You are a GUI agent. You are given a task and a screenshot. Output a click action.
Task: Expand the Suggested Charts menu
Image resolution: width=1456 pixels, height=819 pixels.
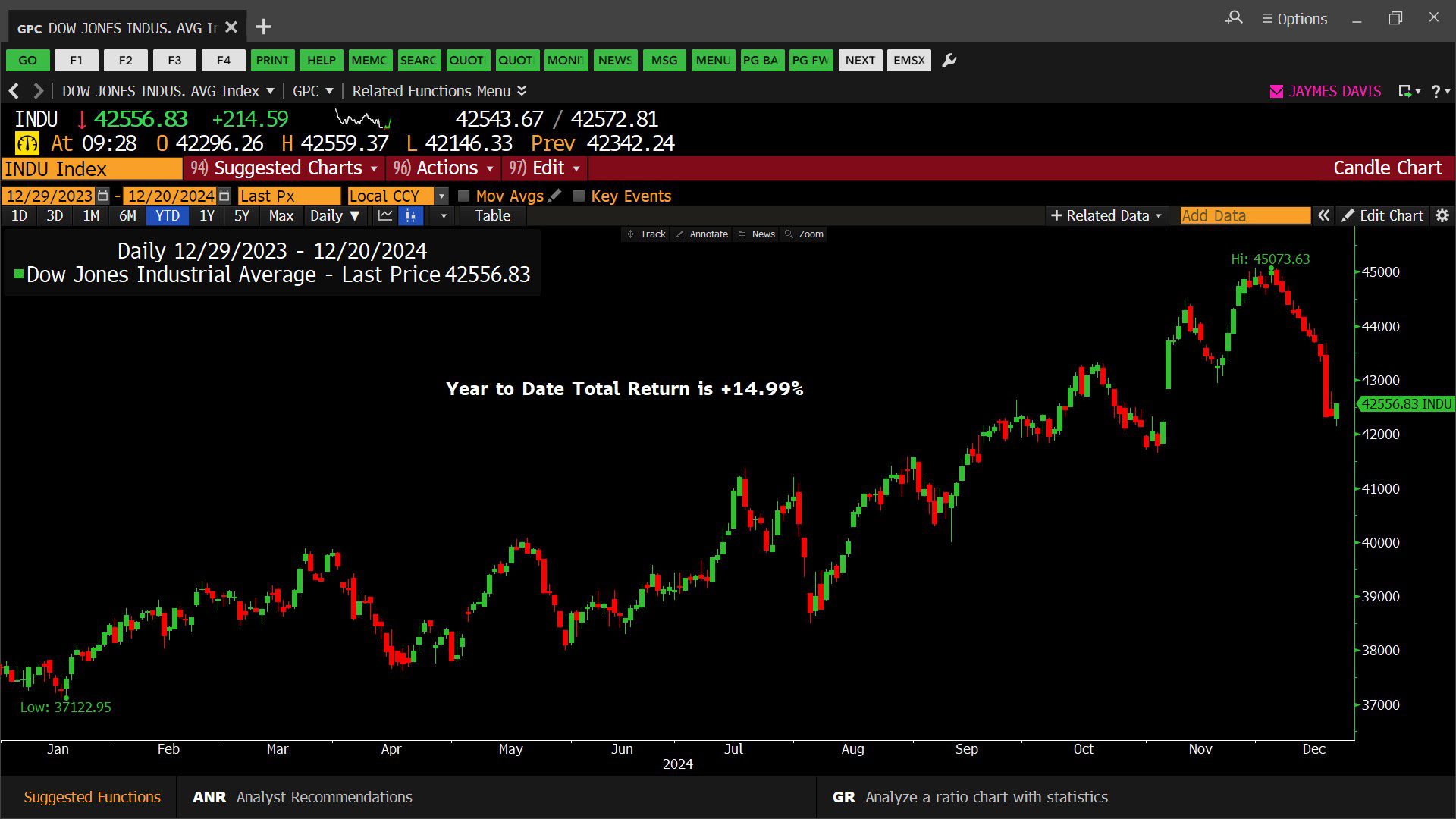pyautogui.click(x=284, y=168)
